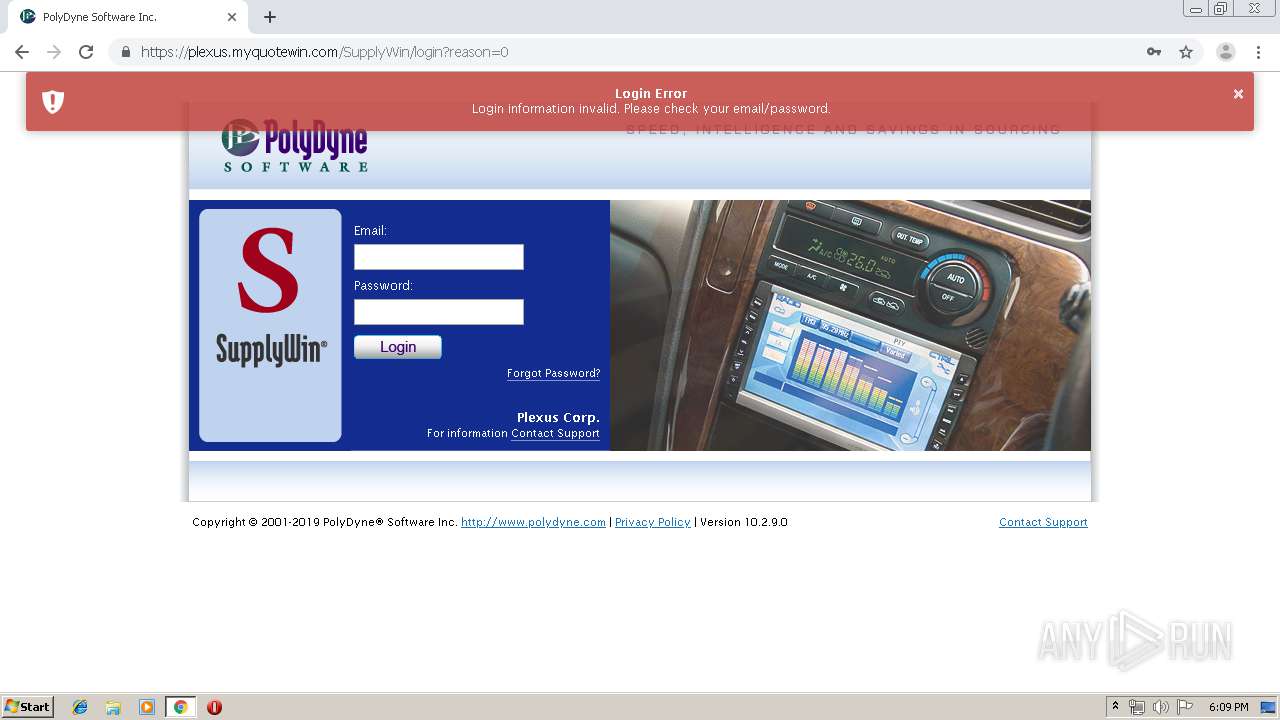Click the PolyDyne Software logo
1280x720 pixels.
coord(295,145)
